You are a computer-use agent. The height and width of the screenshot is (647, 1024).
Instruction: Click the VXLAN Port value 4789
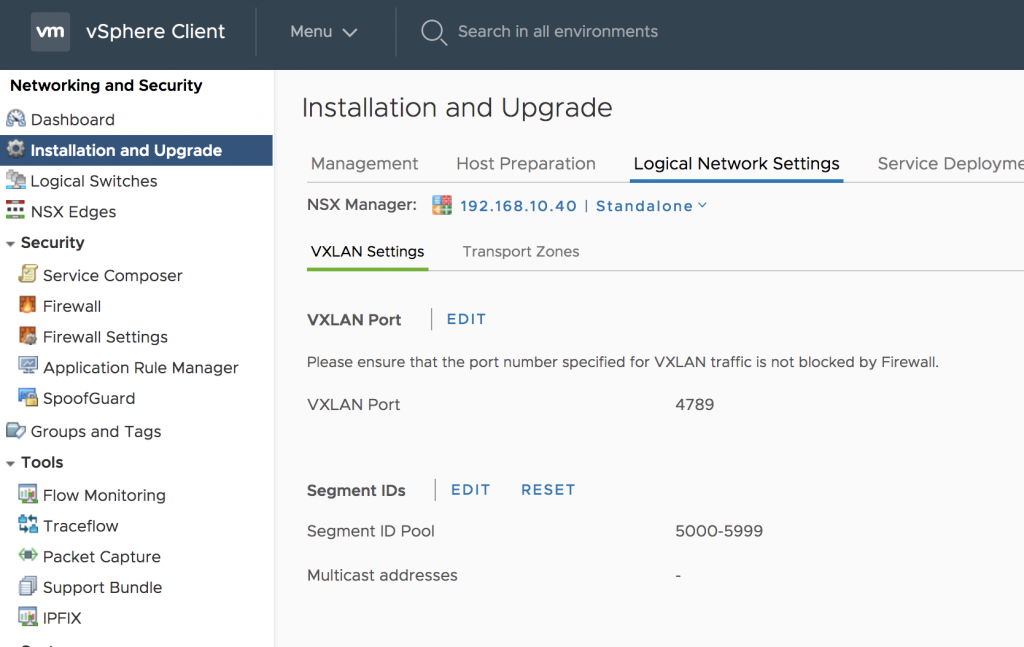coord(694,404)
